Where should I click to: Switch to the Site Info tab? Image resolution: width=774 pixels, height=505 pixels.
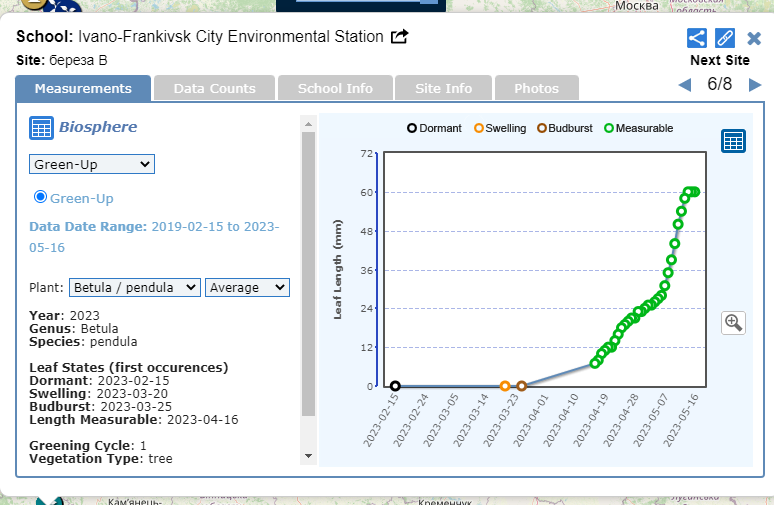[443, 88]
